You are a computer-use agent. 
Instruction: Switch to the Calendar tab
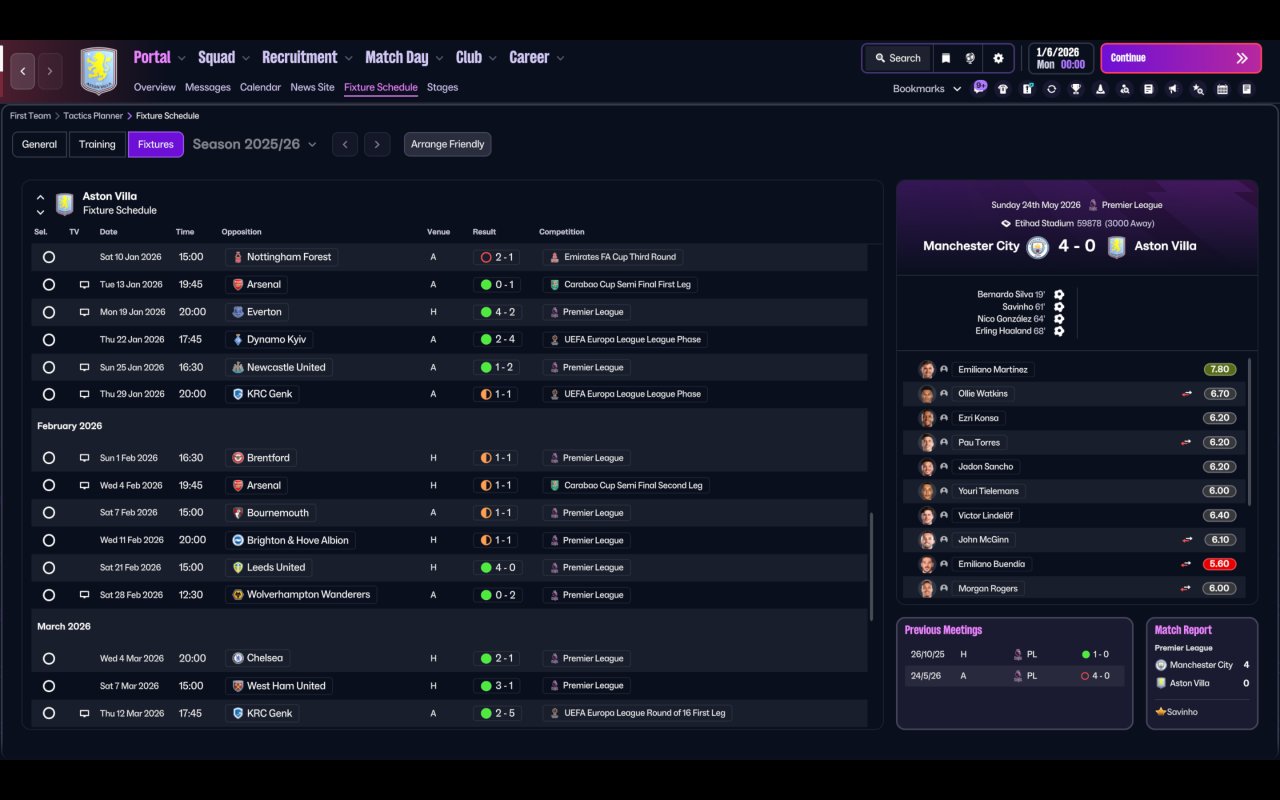tap(260, 87)
